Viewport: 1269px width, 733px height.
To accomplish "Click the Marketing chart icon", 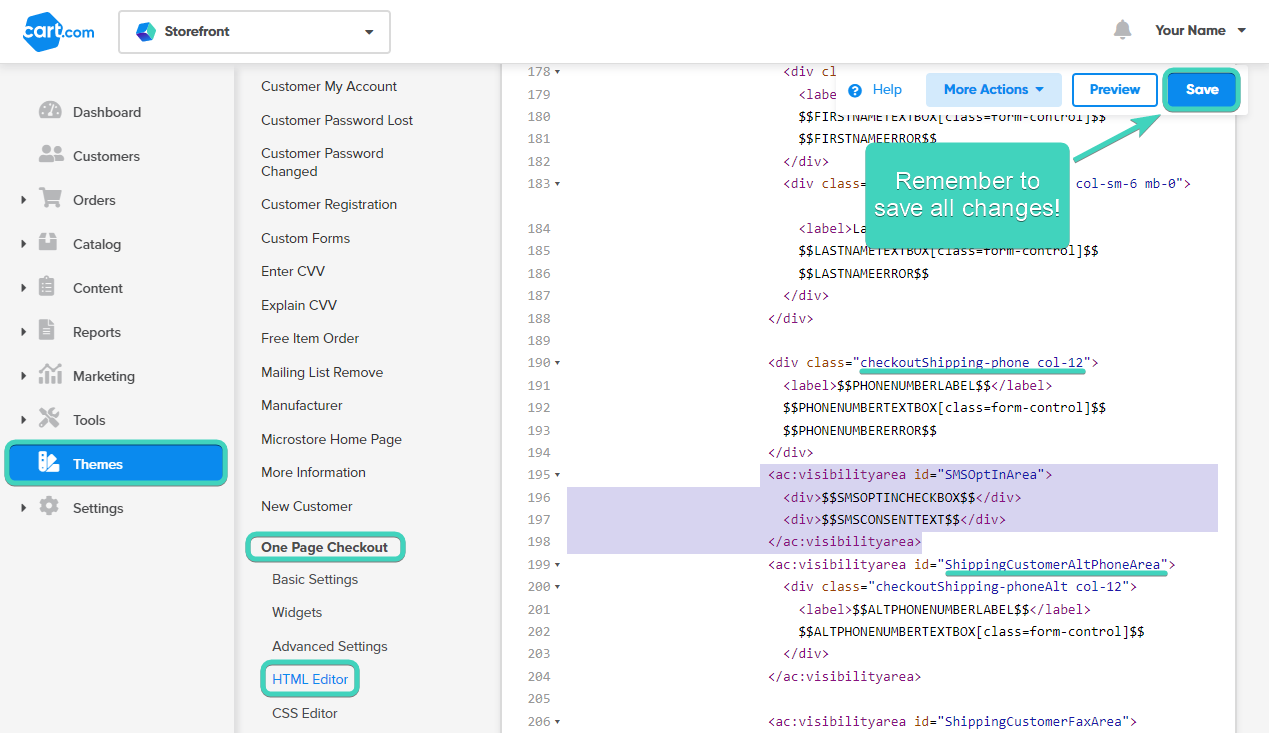I will [50, 375].
